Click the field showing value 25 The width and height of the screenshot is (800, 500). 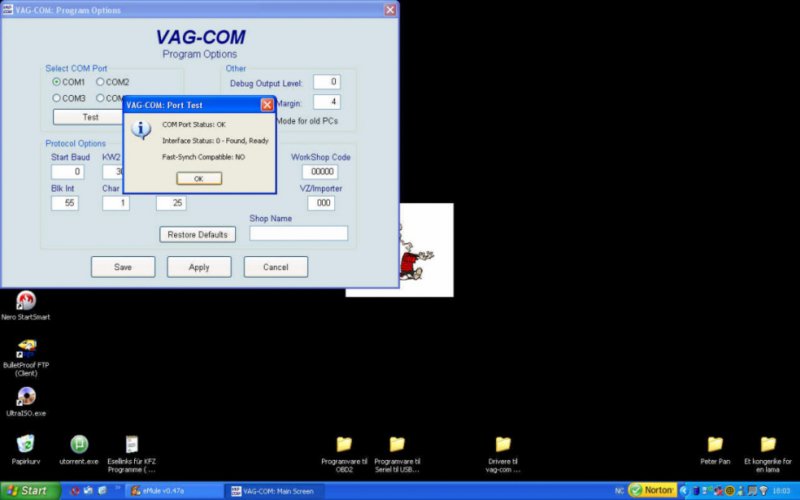(x=171, y=203)
